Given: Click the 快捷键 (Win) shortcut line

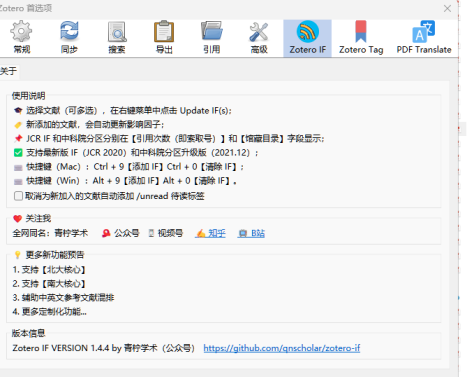Looking at the screenshot, I should click(x=125, y=181).
